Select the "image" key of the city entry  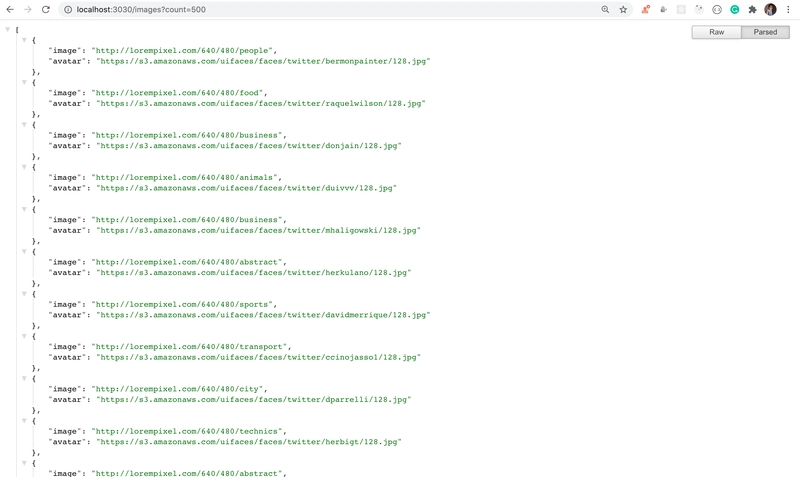65,389
